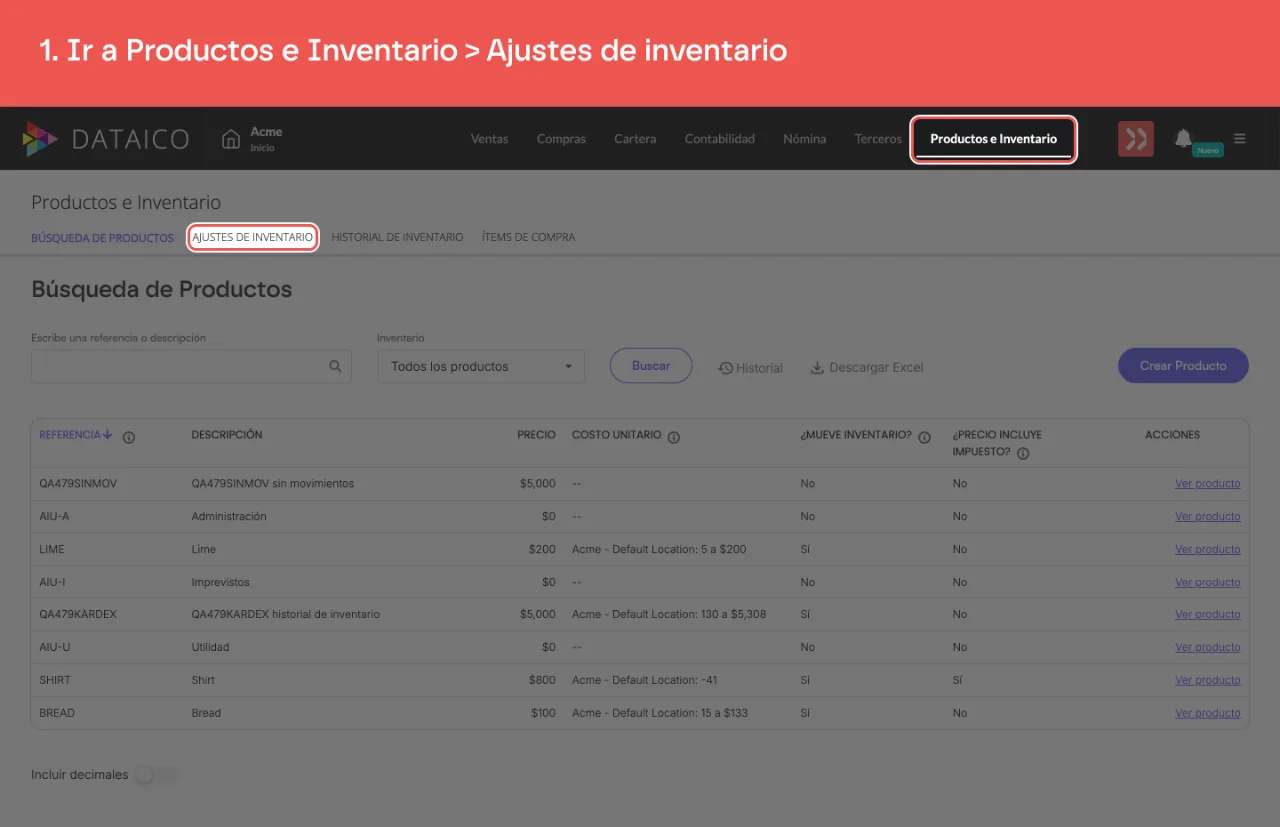The width and height of the screenshot is (1280, 827).
Task: Click the Acme home icon
Action: (231, 139)
